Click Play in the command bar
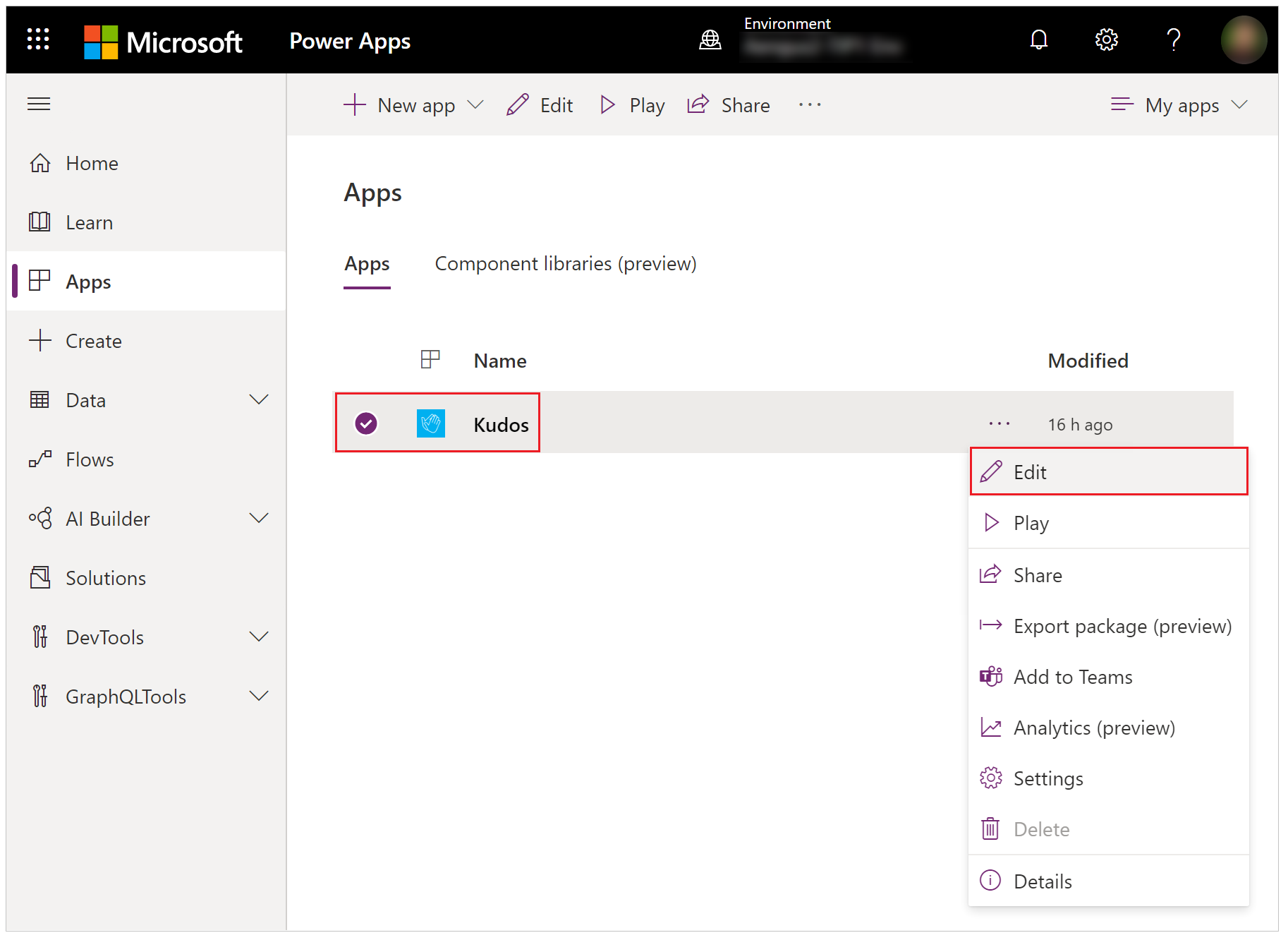This screenshot has width=1288, height=940. [632, 105]
